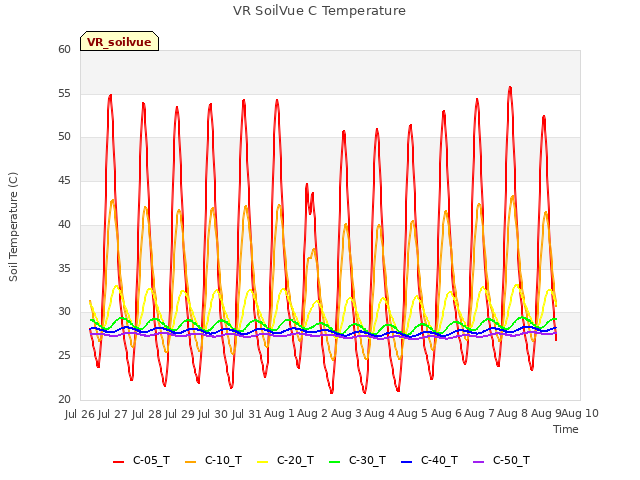Toggle the C-05_T series in legend

click(x=141, y=461)
